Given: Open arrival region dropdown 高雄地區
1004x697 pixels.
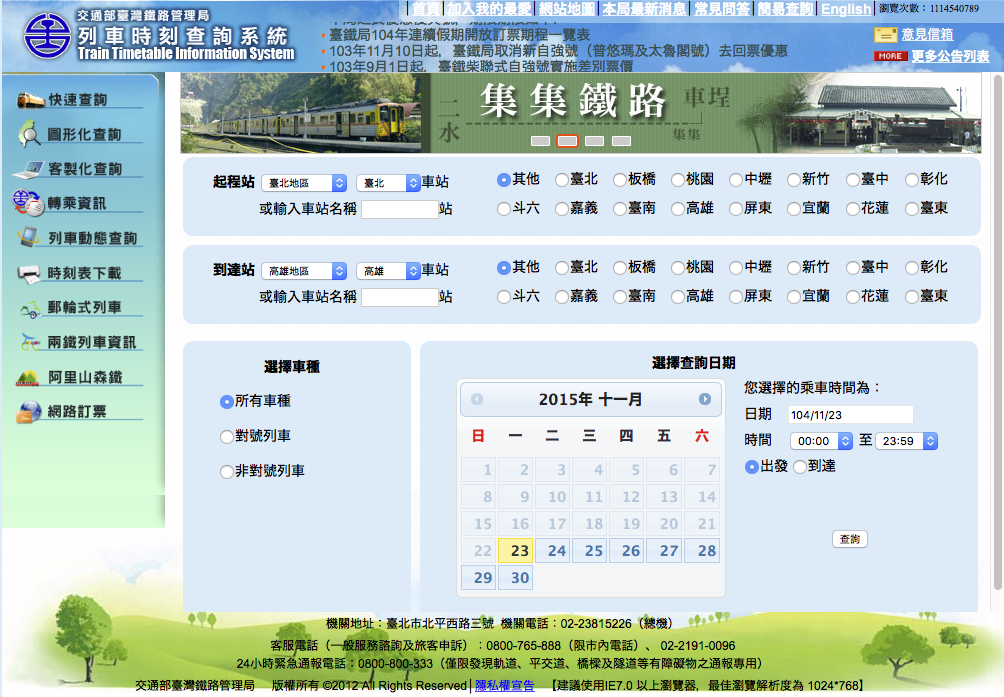Looking at the screenshot, I should click(304, 271).
